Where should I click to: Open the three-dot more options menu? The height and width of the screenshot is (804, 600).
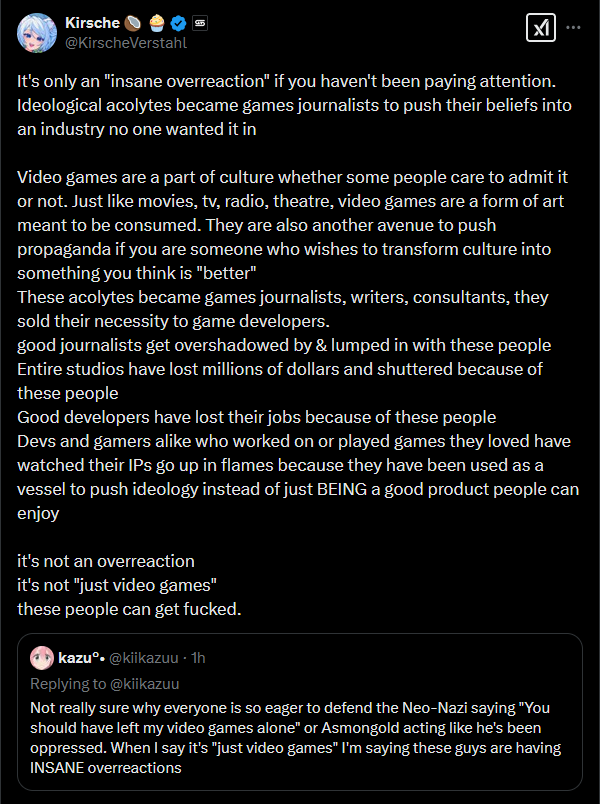point(573,28)
